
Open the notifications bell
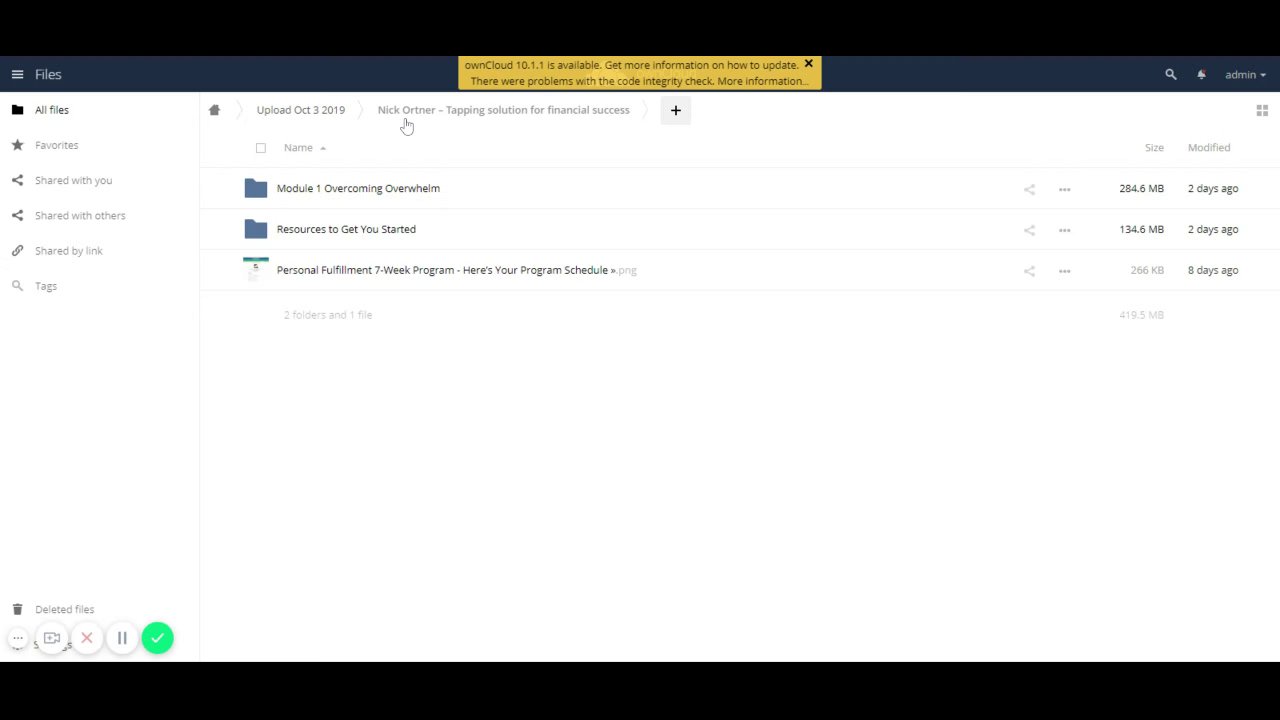coord(1201,74)
